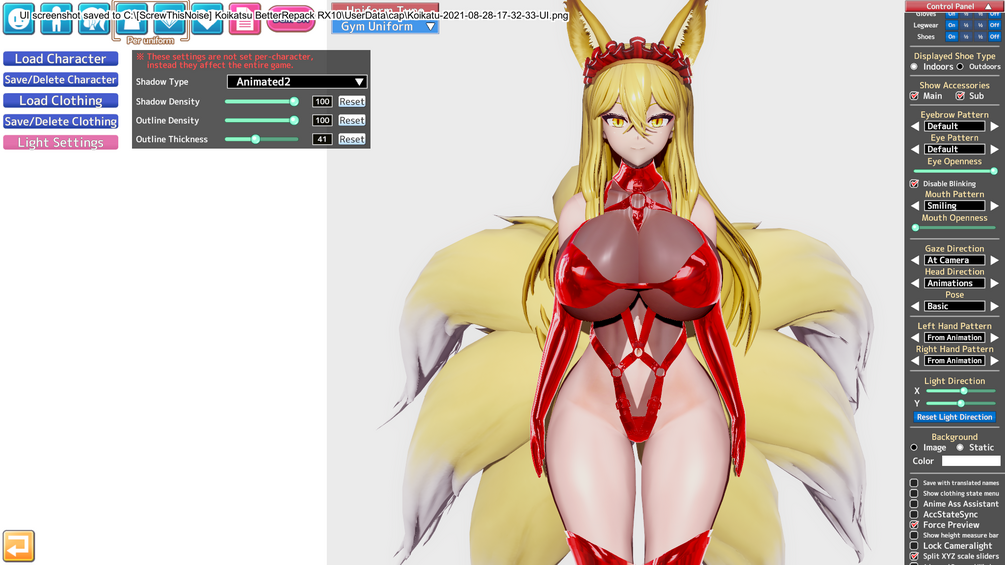Reset the Shadow Density value

[352, 101]
